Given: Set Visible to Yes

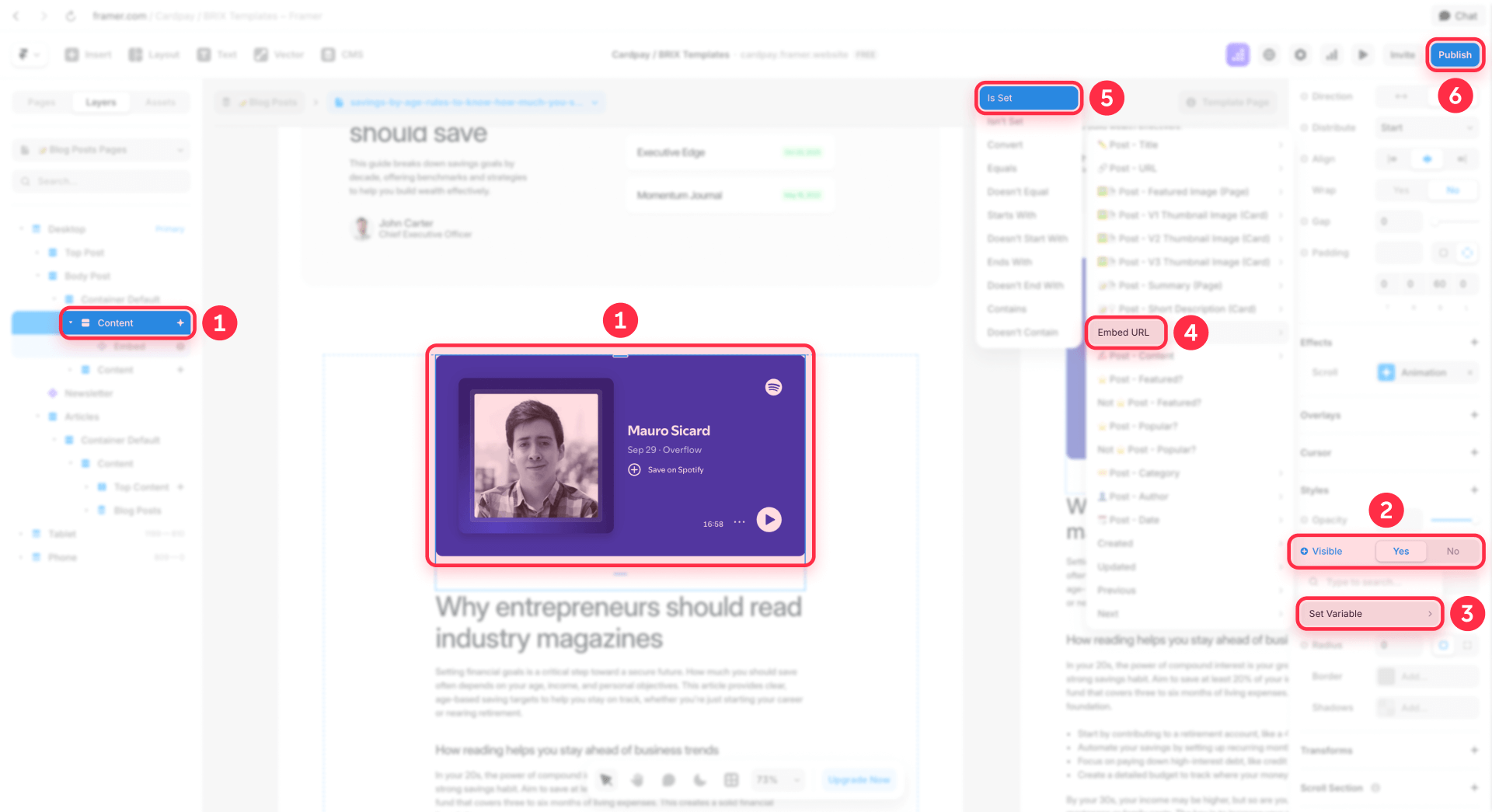Looking at the screenshot, I should (1401, 551).
